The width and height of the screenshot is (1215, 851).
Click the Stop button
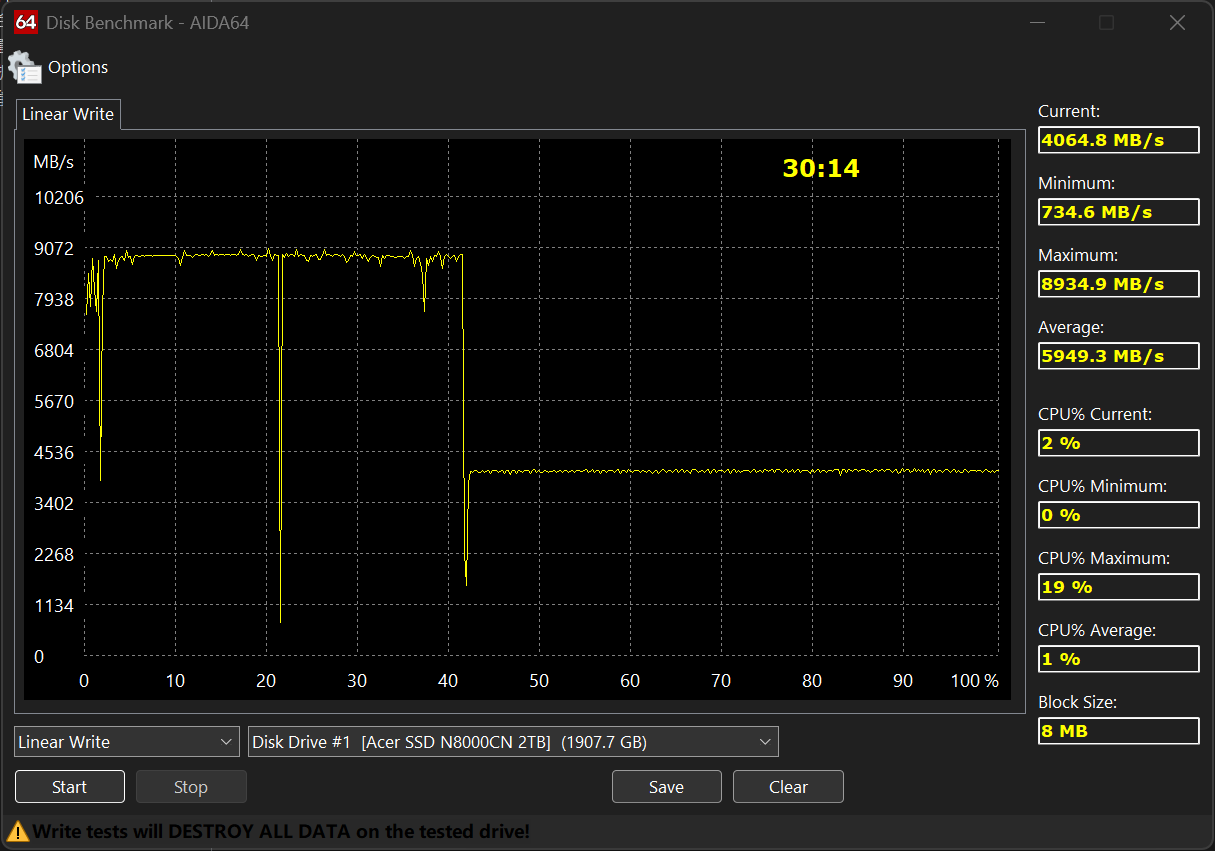(190, 787)
